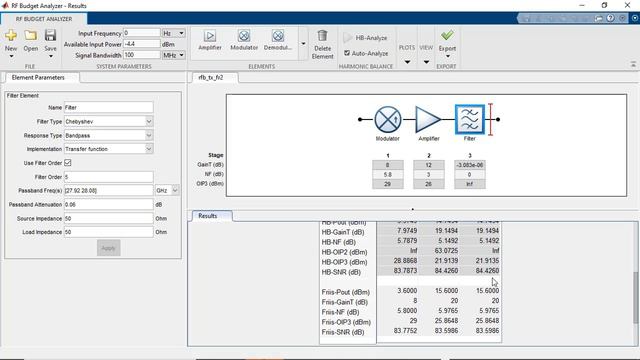Switch to the Element Parameters tab
This screenshot has height=360, width=640.
point(38,78)
